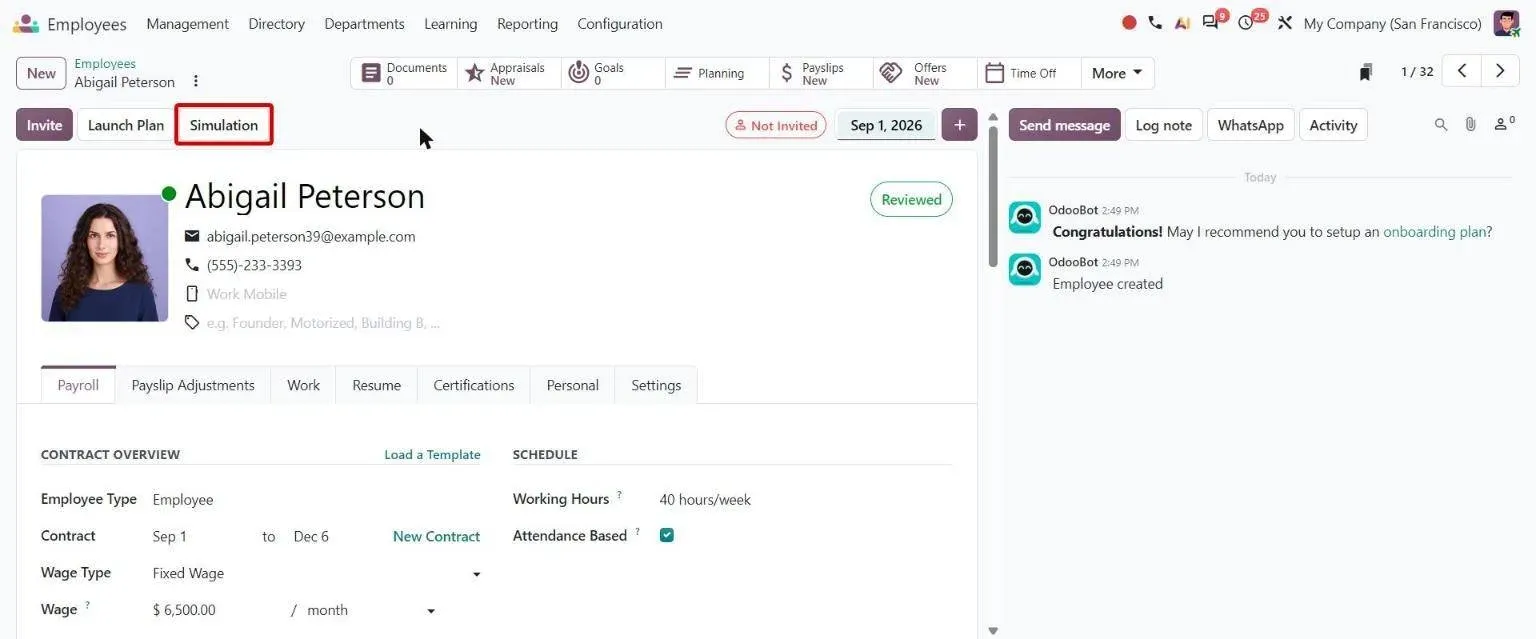Toggle the Attendance Based checkbox
1536x639 pixels.
pyautogui.click(x=667, y=535)
